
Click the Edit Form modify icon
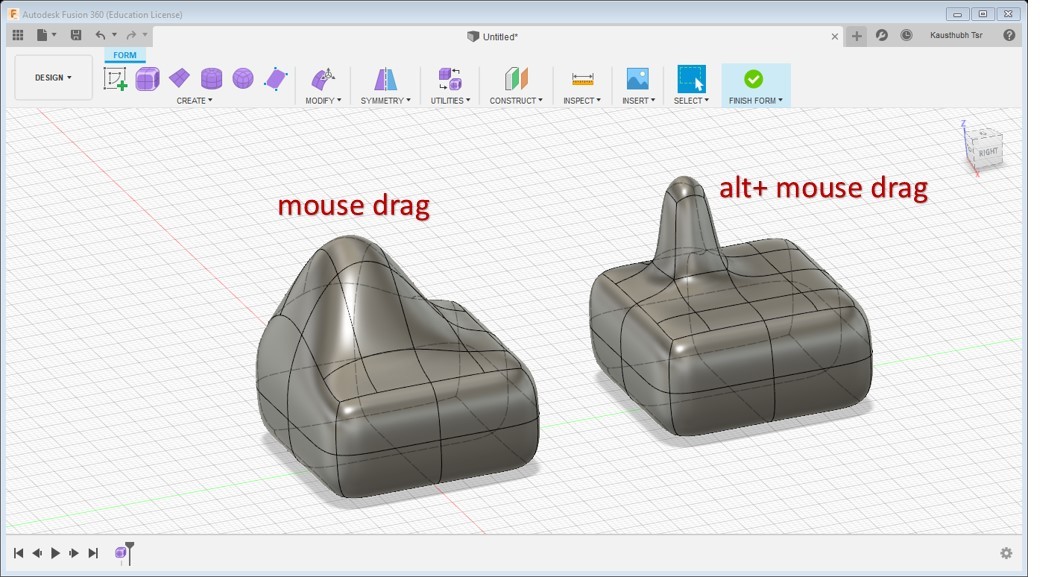click(323, 79)
